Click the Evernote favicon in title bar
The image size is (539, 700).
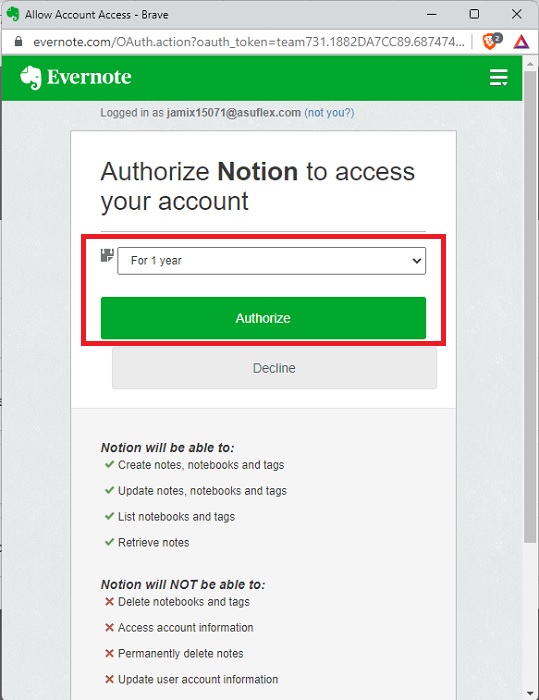[x=13, y=14]
